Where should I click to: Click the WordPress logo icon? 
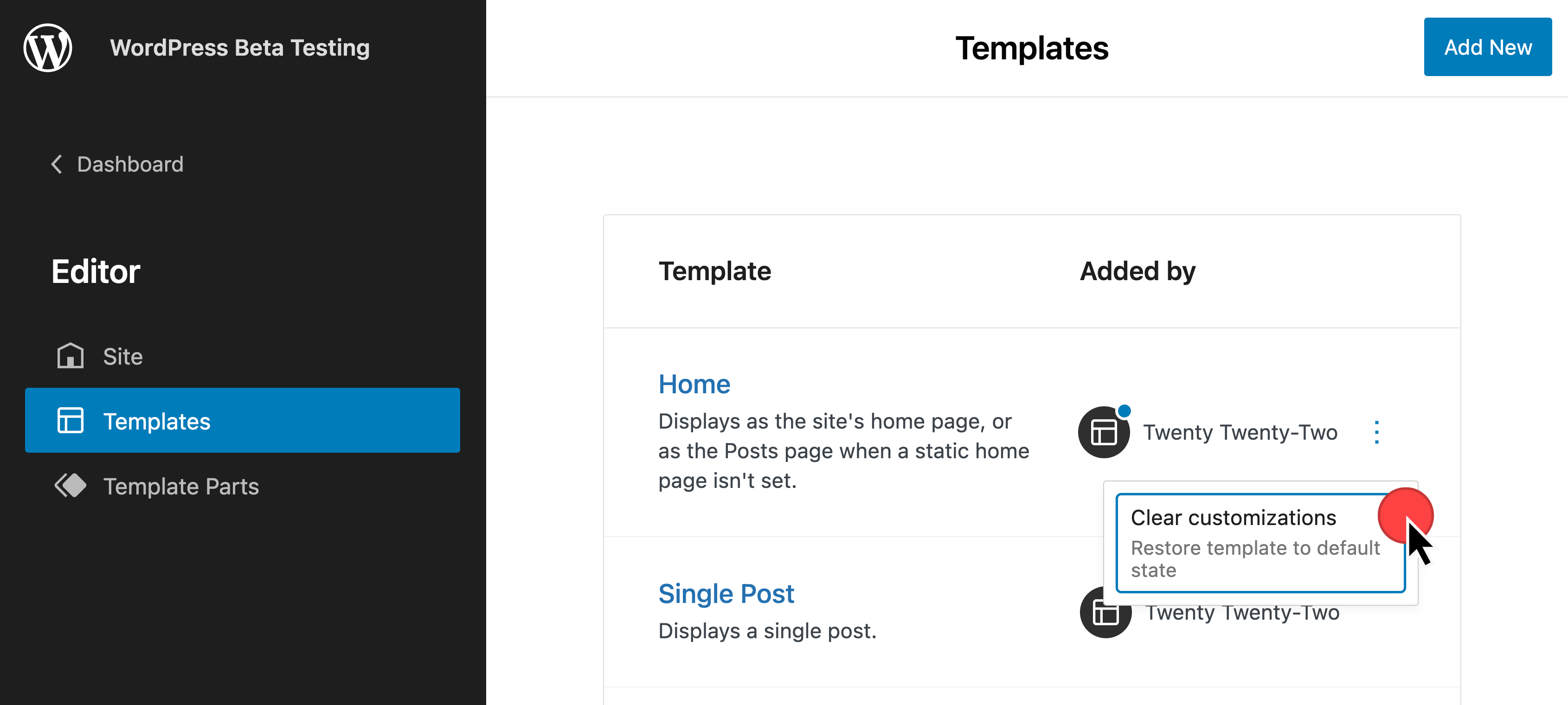(47, 47)
